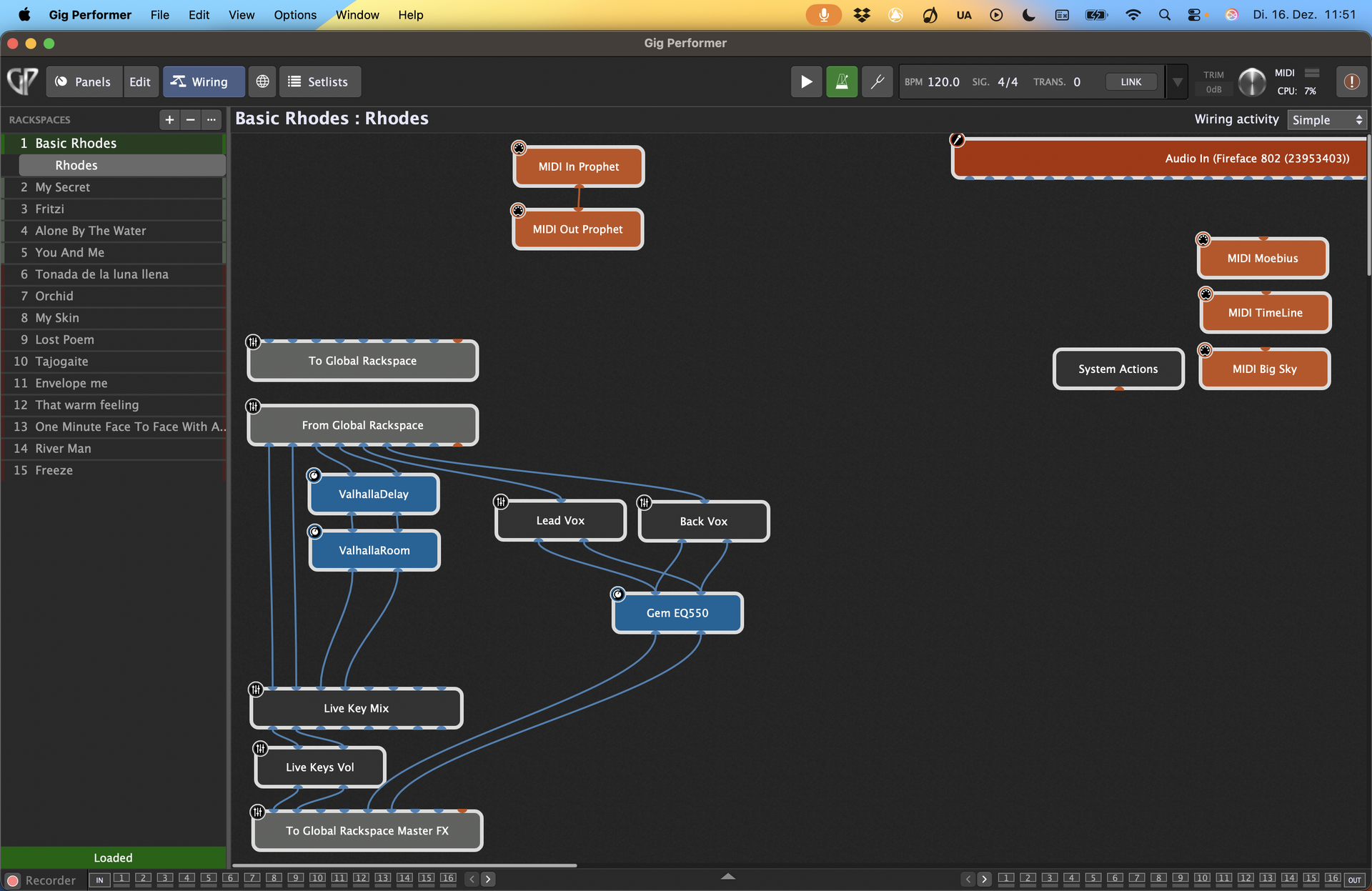Toggle the Ableton LINK button
1372x891 pixels.
point(1130,81)
